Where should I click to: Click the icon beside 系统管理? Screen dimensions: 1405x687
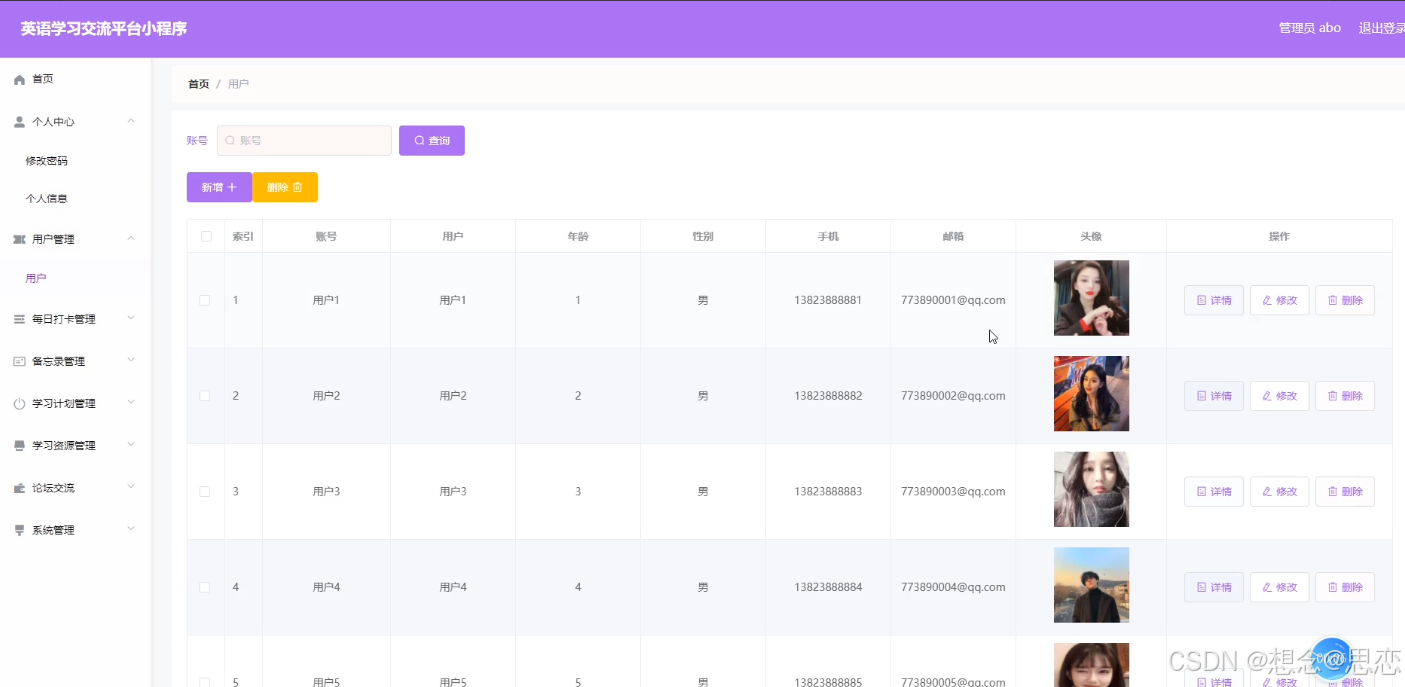[19, 531]
